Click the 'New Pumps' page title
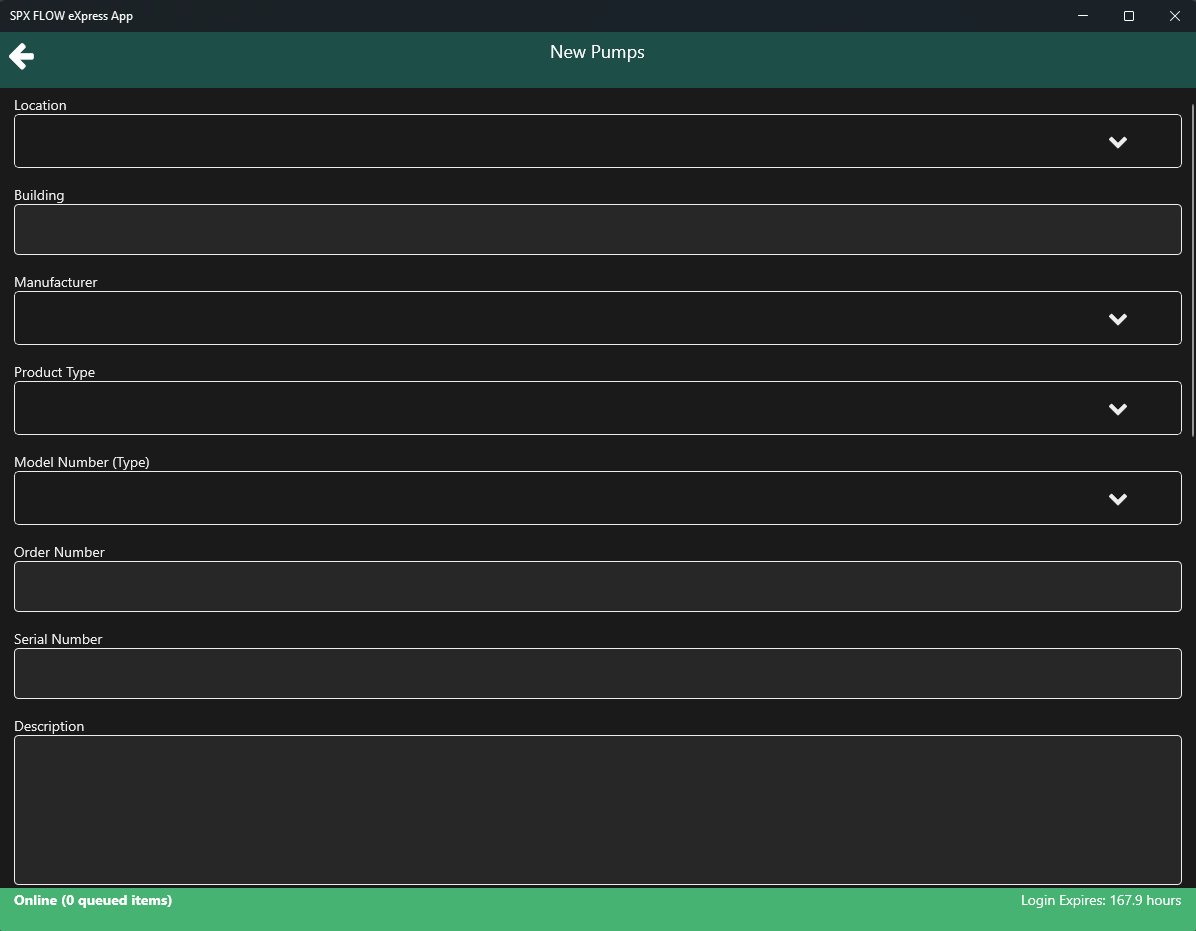 pos(597,52)
